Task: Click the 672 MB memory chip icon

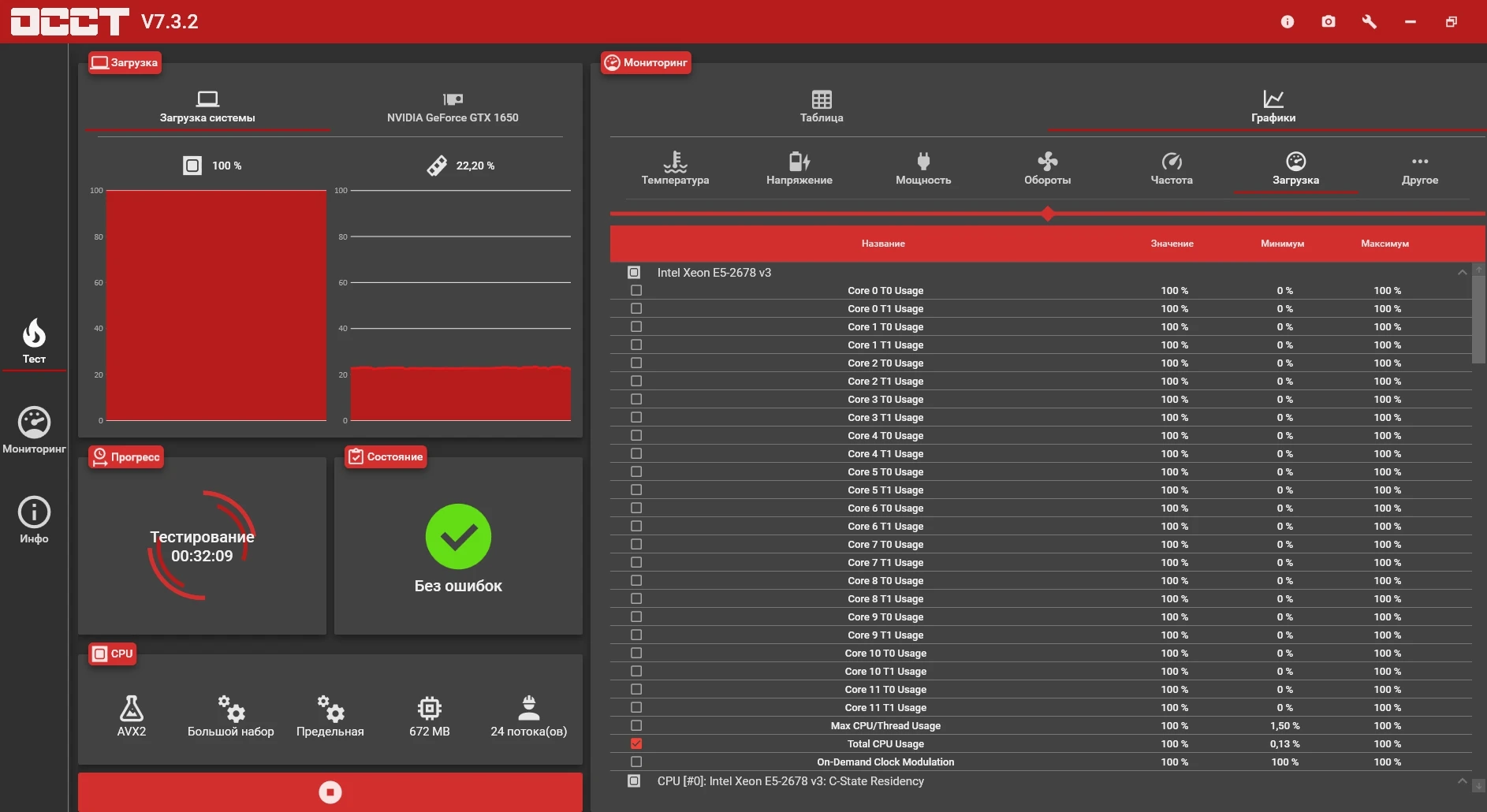Action: [430, 708]
